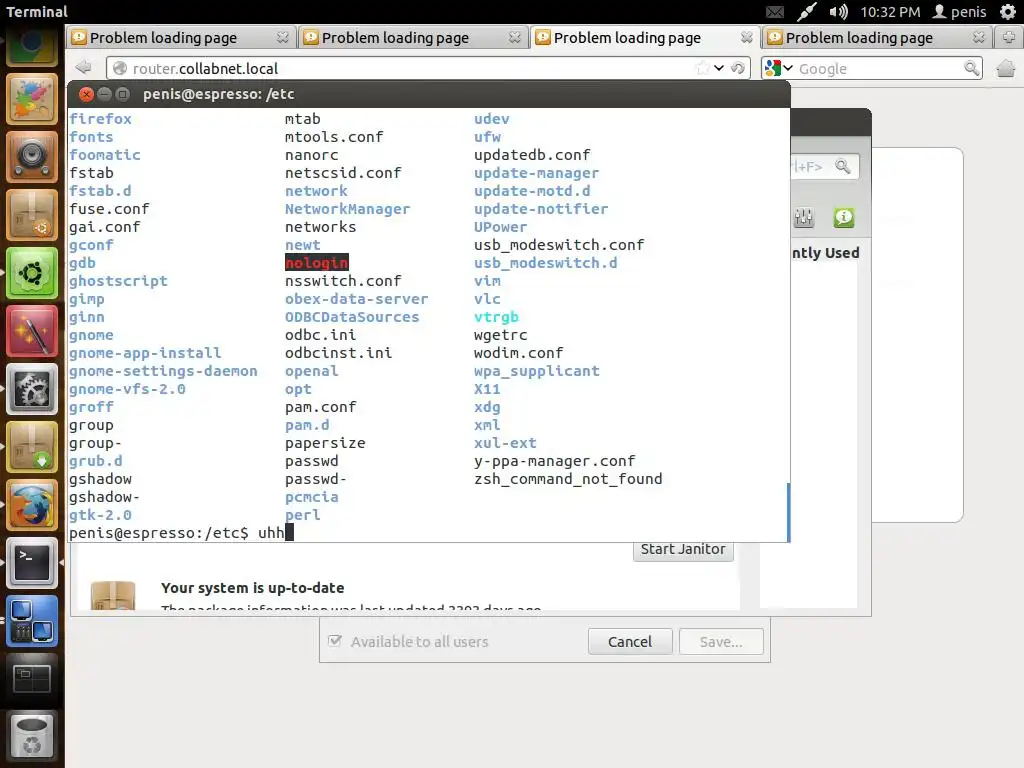Click the wpa_supplicant entry
The width and height of the screenshot is (1024, 768).
(537, 371)
